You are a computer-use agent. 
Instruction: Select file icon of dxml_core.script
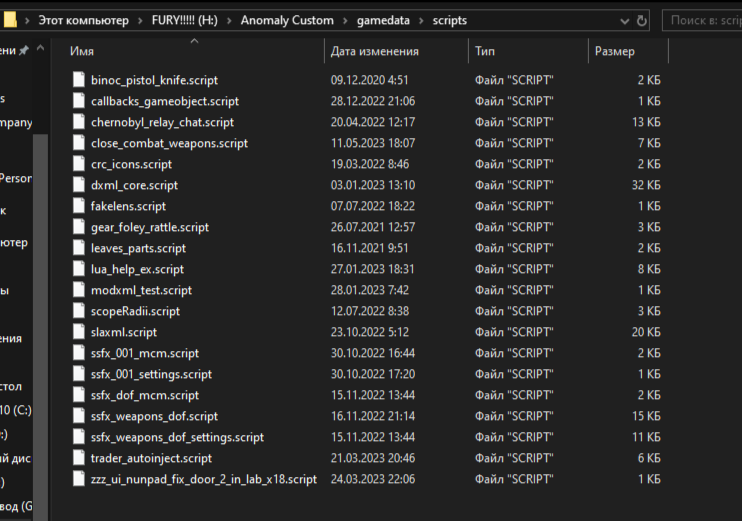tap(79, 185)
